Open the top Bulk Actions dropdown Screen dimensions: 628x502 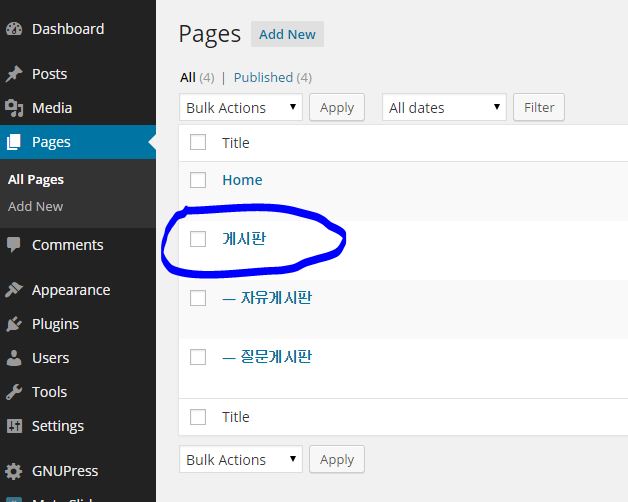[241, 108]
